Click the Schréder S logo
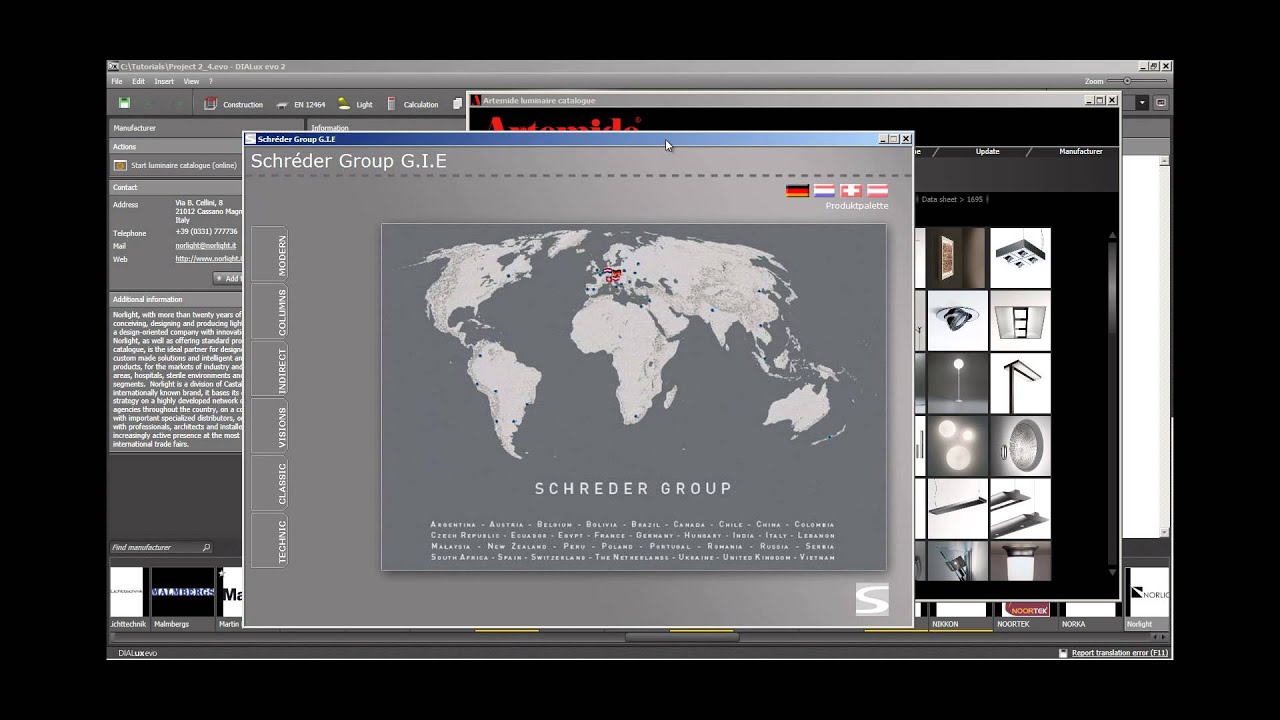 click(x=872, y=598)
